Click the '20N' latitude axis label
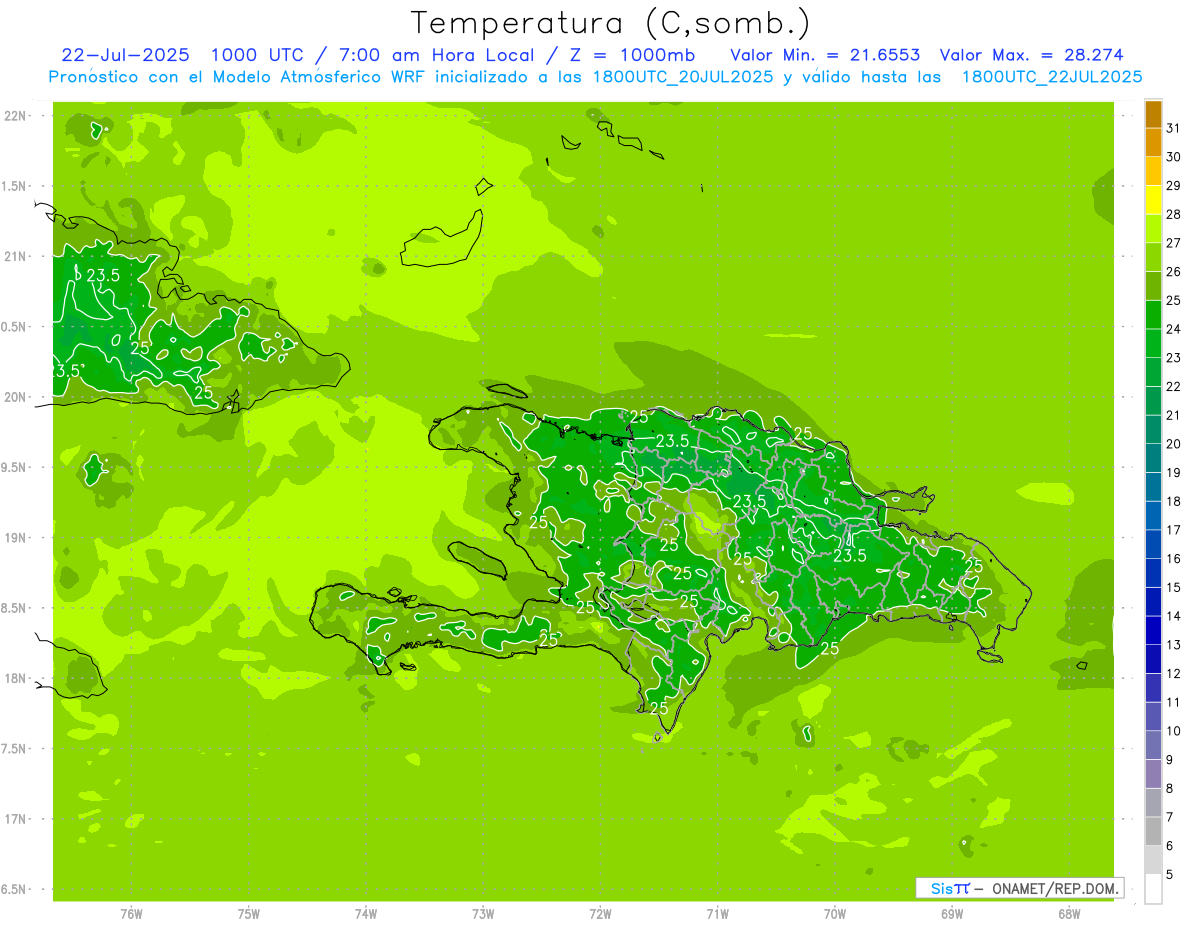This screenshot has width=1200, height=927. [x=15, y=397]
